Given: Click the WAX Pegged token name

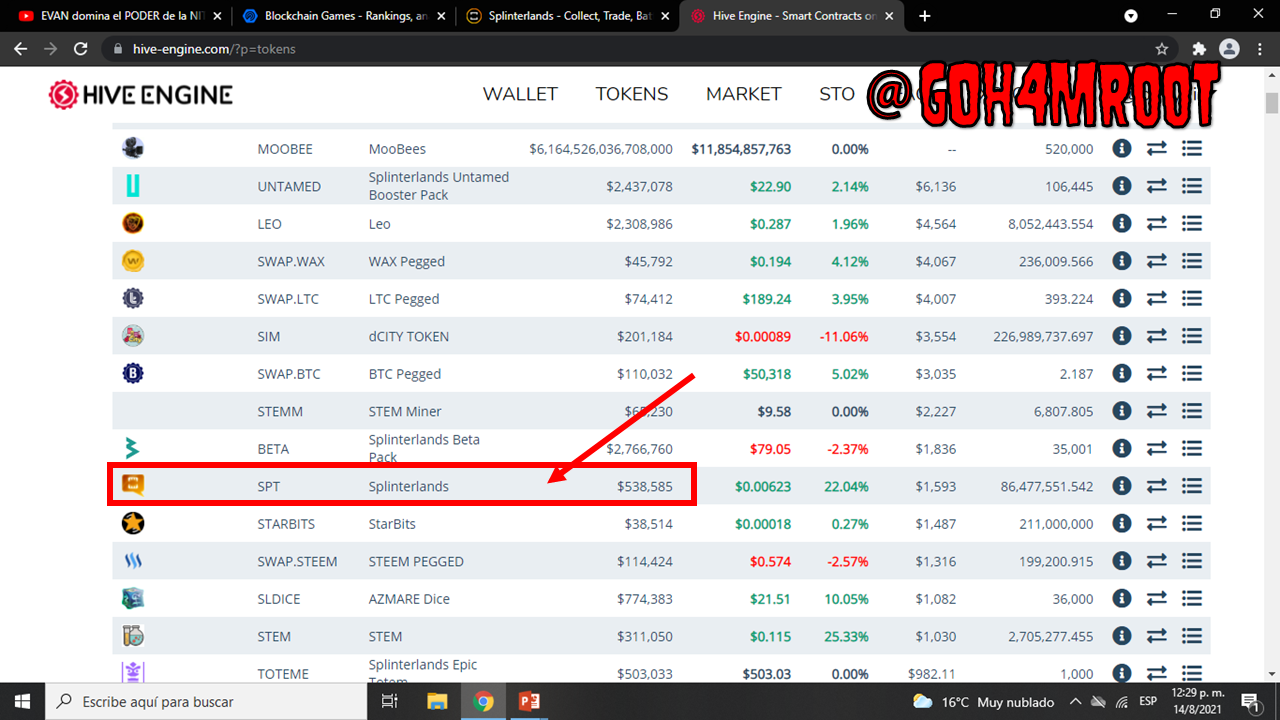Looking at the screenshot, I should click(x=406, y=261).
